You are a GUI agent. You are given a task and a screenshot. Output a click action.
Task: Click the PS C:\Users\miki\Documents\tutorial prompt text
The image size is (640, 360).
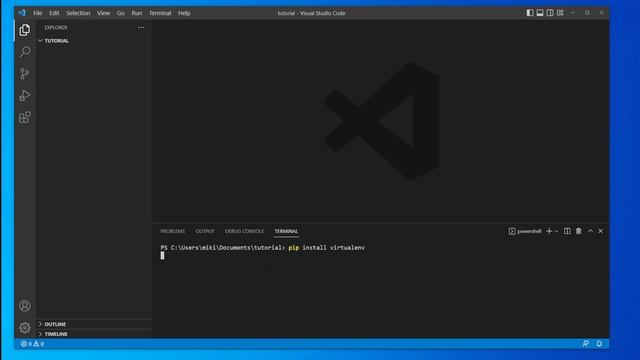coord(222,248)
